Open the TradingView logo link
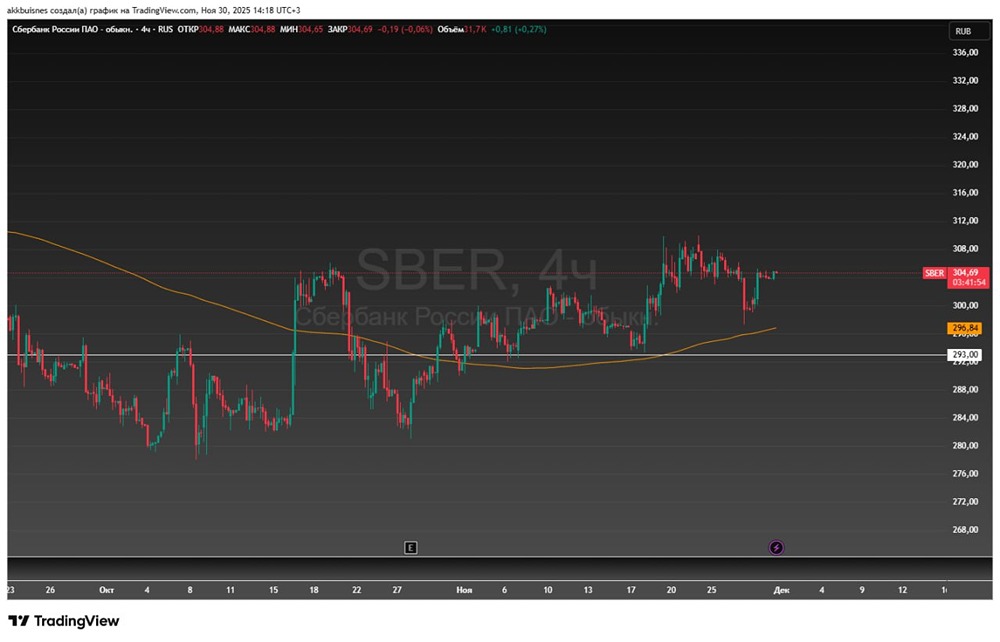 point(63,621)
